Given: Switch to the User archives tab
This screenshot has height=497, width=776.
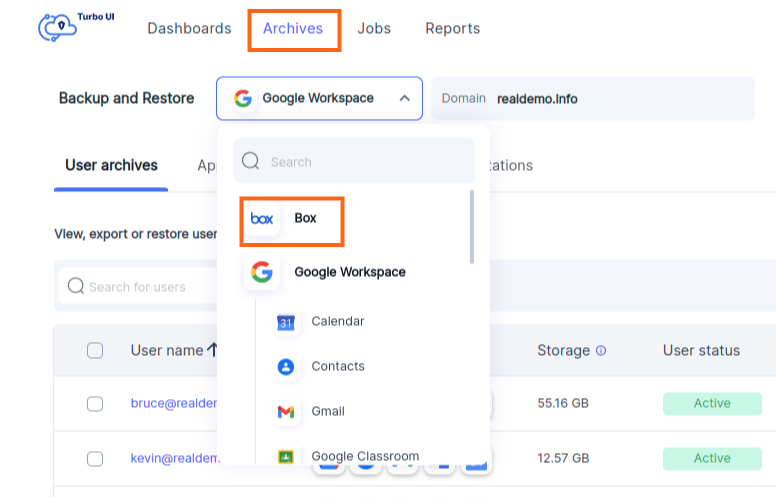Looking at the screenshot, I should [x=111, y=166].
